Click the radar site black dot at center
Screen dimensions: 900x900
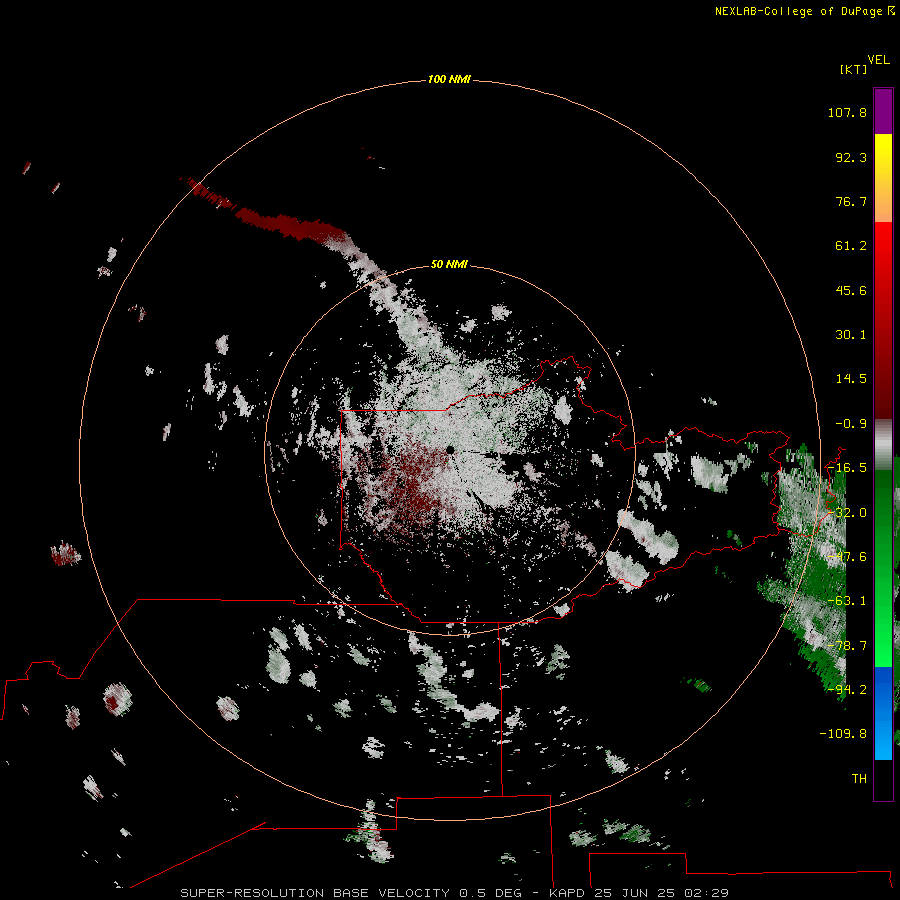pyautogui.click(x=450, y=449)
